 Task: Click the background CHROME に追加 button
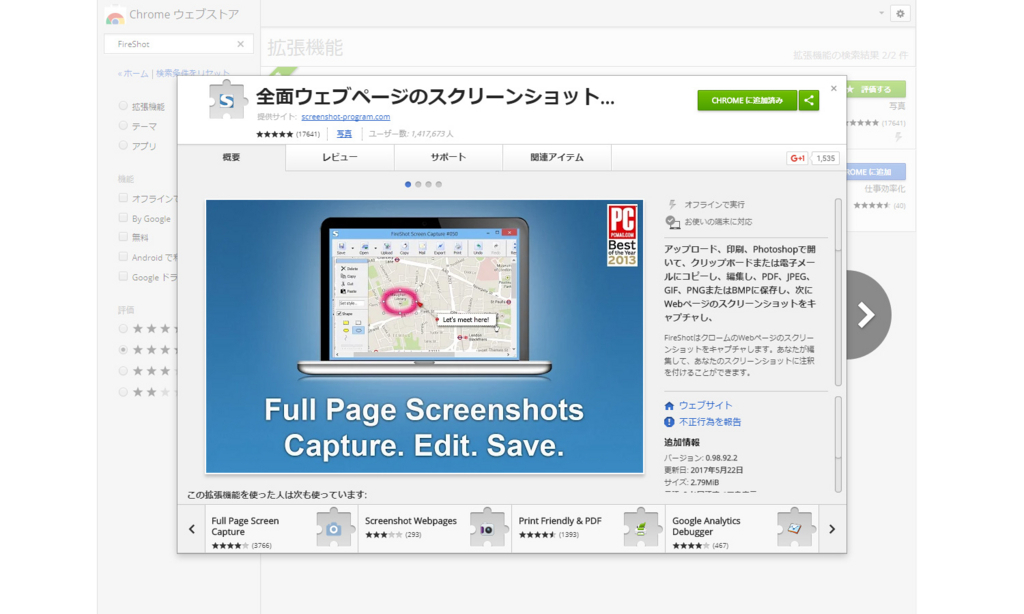[876, 172]
